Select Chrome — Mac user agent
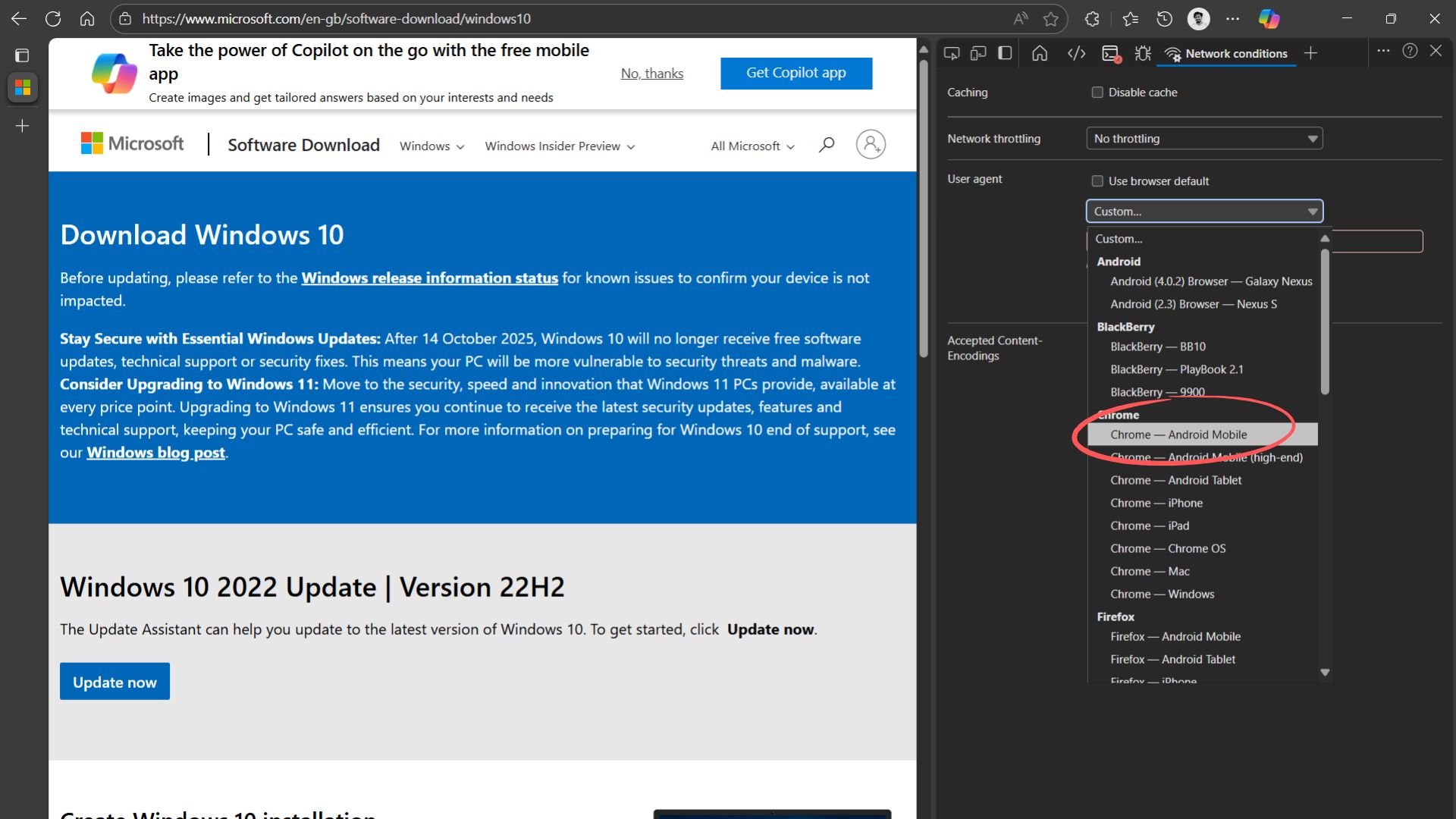Screen dimensions: 1456x819 coord(1202,571)
